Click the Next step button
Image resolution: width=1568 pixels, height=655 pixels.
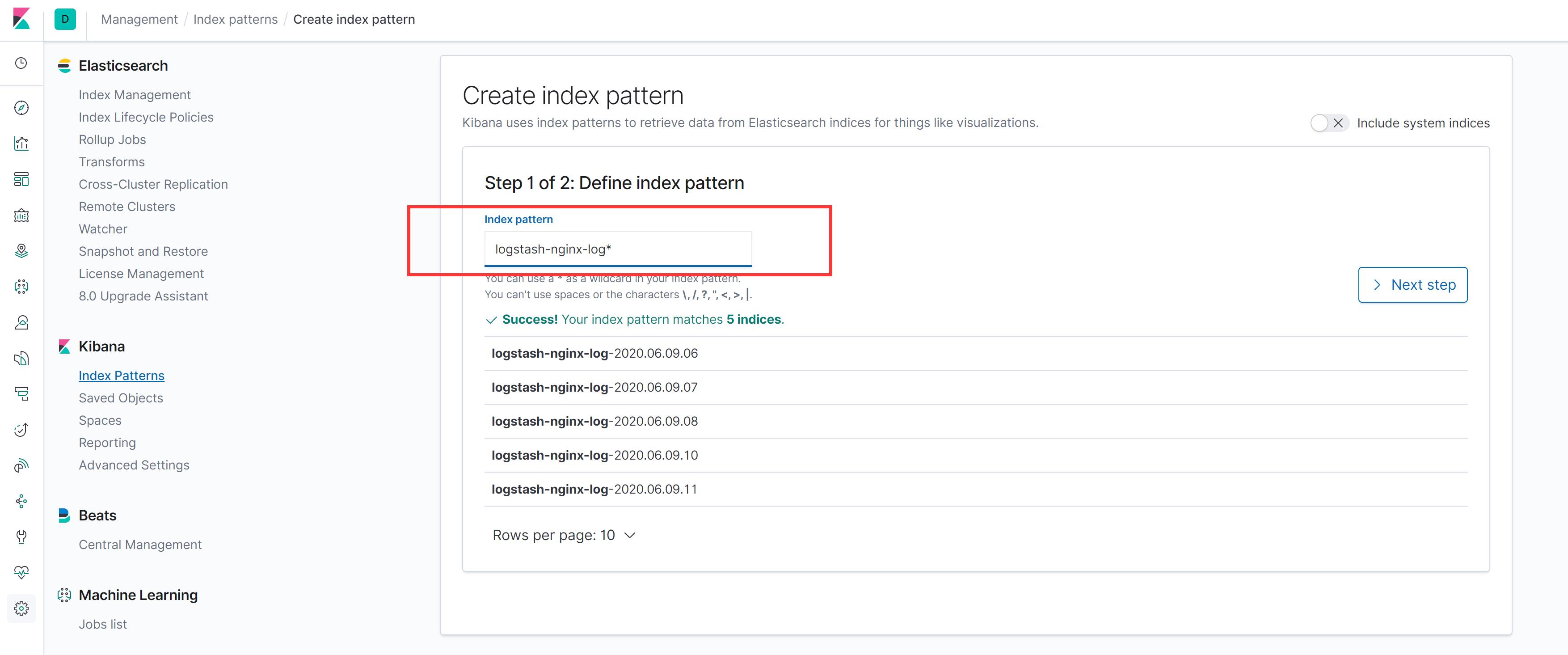1413,285
